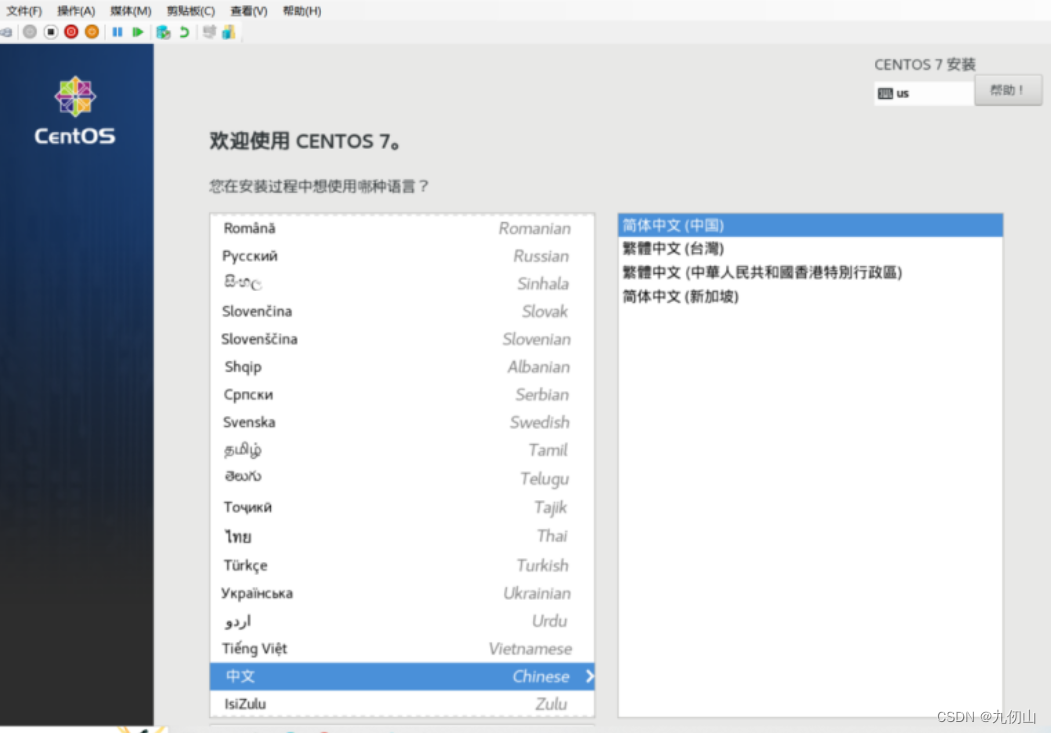
Task: Select 繁體中文 (台灣) locale
Action: tap(810, 249)
